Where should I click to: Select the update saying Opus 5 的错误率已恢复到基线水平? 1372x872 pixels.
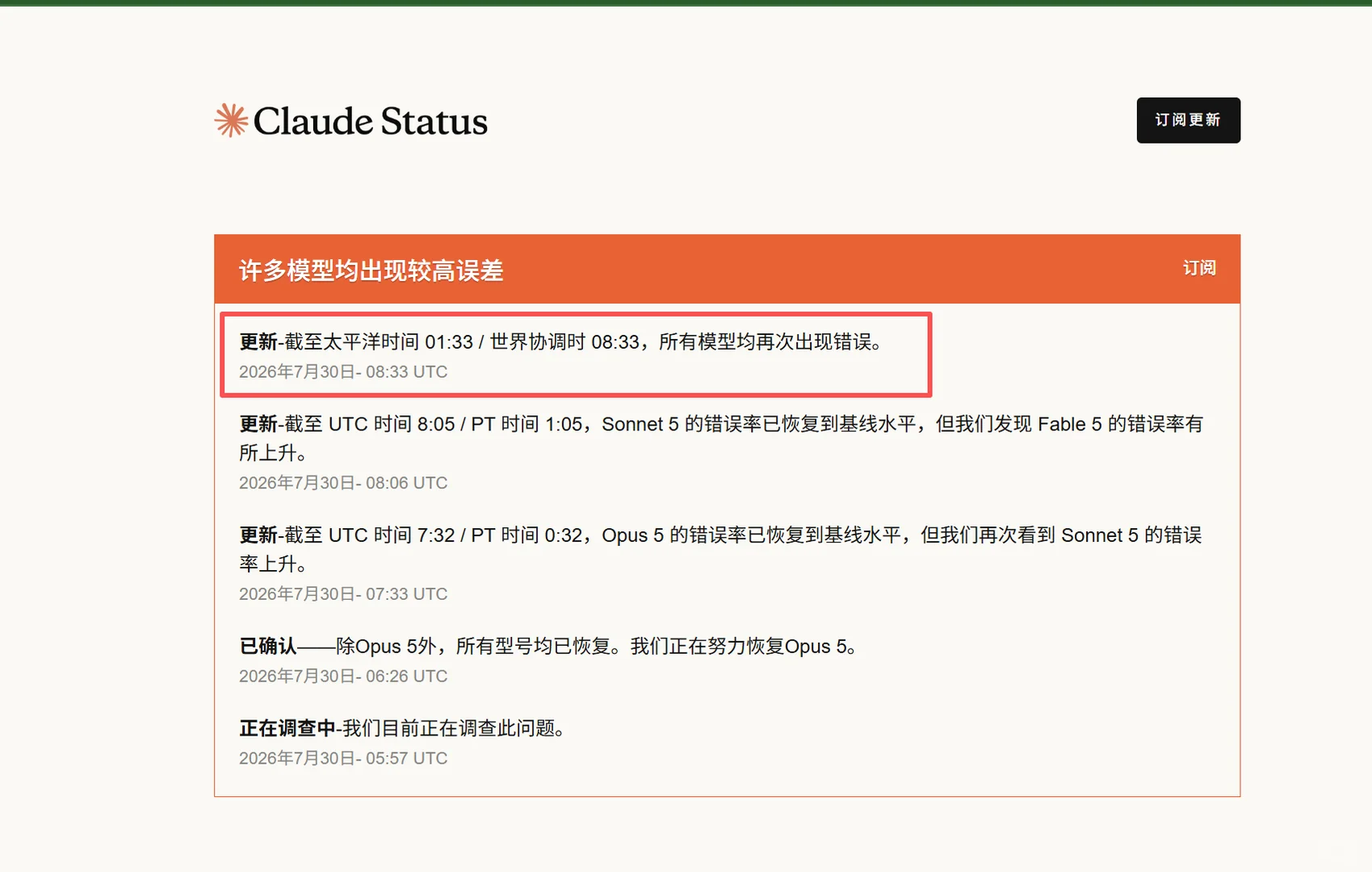(x=721, y=549)
